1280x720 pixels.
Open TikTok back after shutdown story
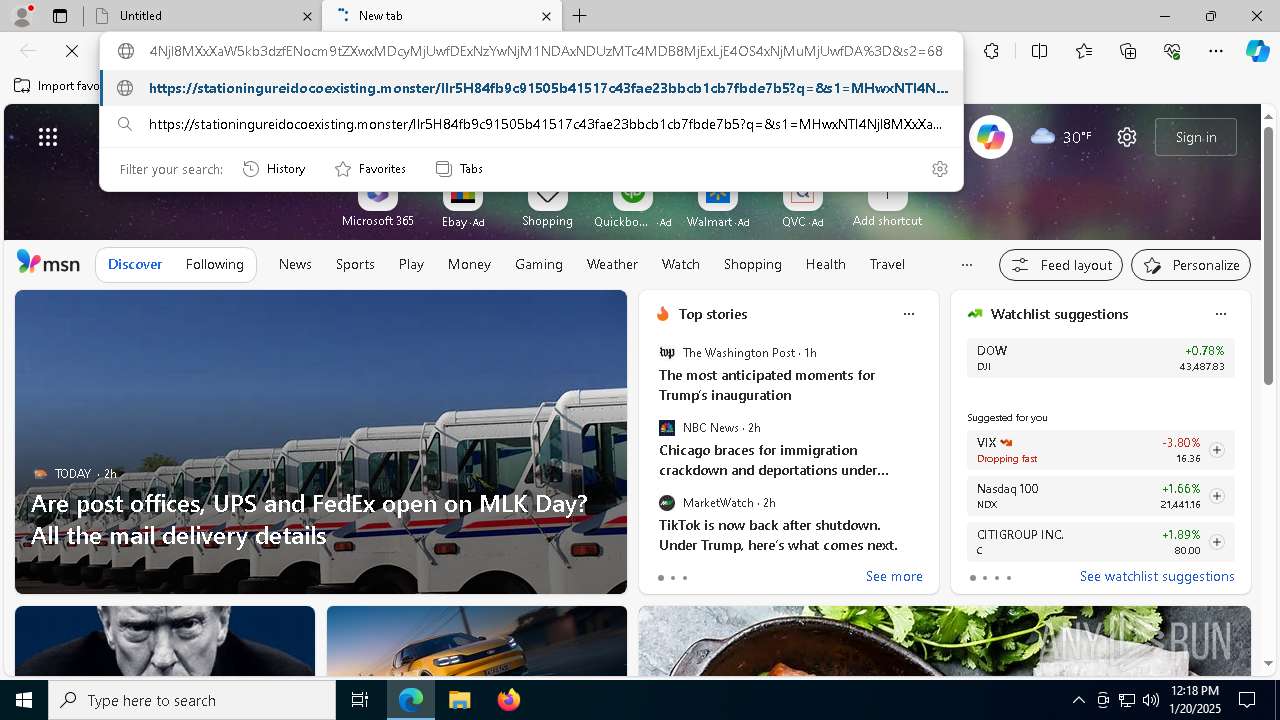[778, 535]
